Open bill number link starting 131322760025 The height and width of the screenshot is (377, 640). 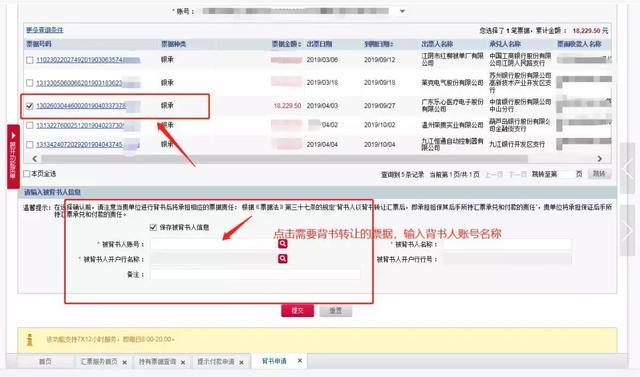(x=88, y=125)
